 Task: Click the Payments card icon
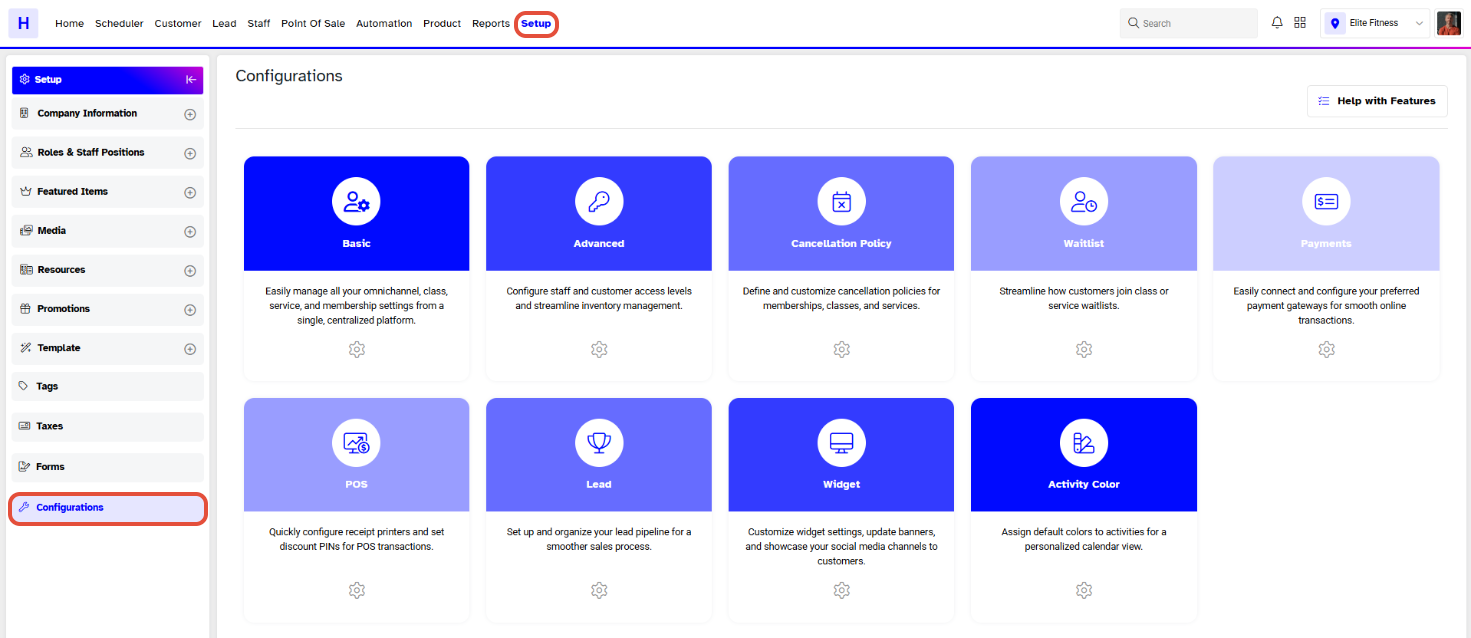(x=1326, y=202)
